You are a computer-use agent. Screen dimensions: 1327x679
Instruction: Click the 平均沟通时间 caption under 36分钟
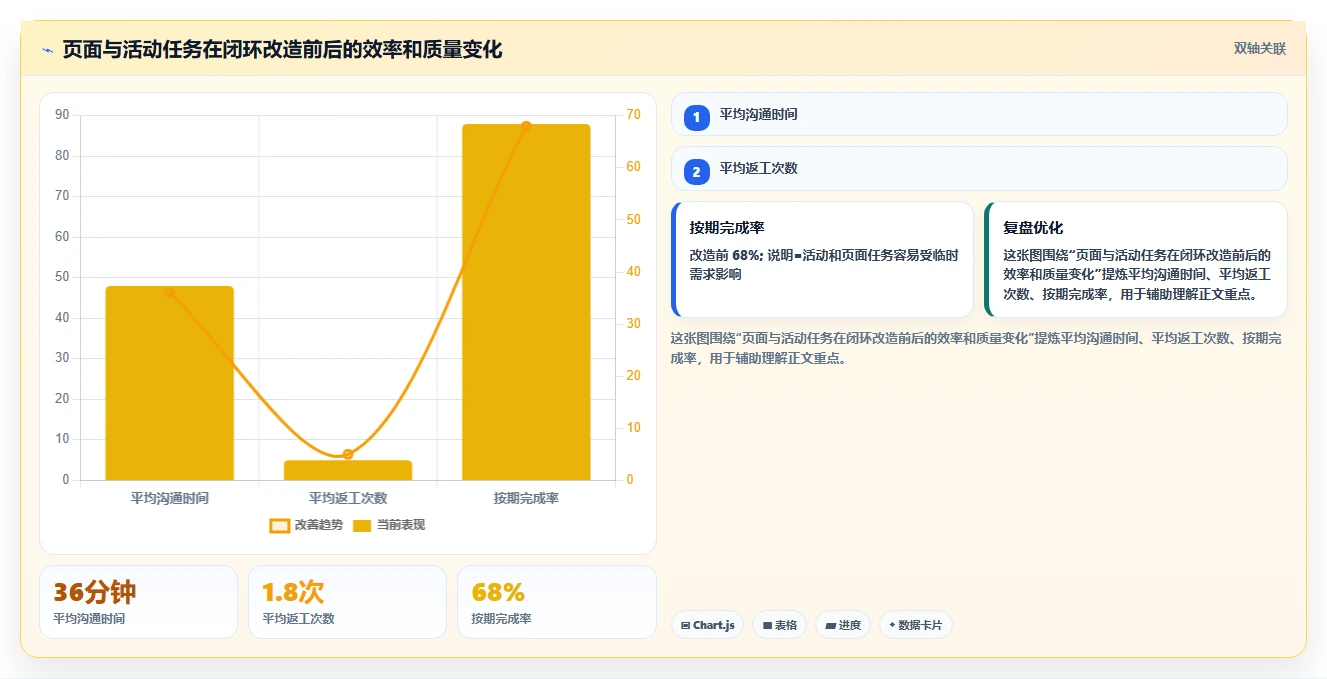(89, 619)
